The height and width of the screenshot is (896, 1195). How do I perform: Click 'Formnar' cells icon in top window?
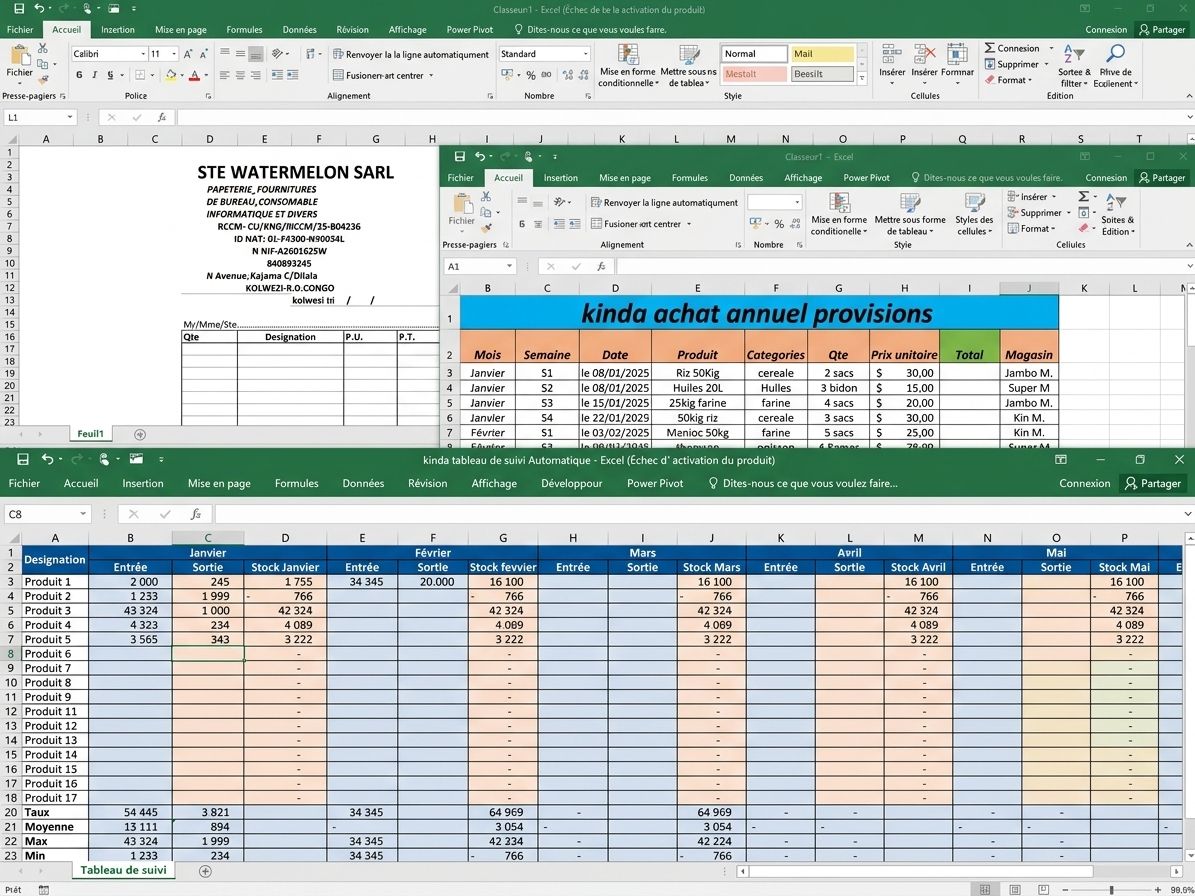coord(957,62)
